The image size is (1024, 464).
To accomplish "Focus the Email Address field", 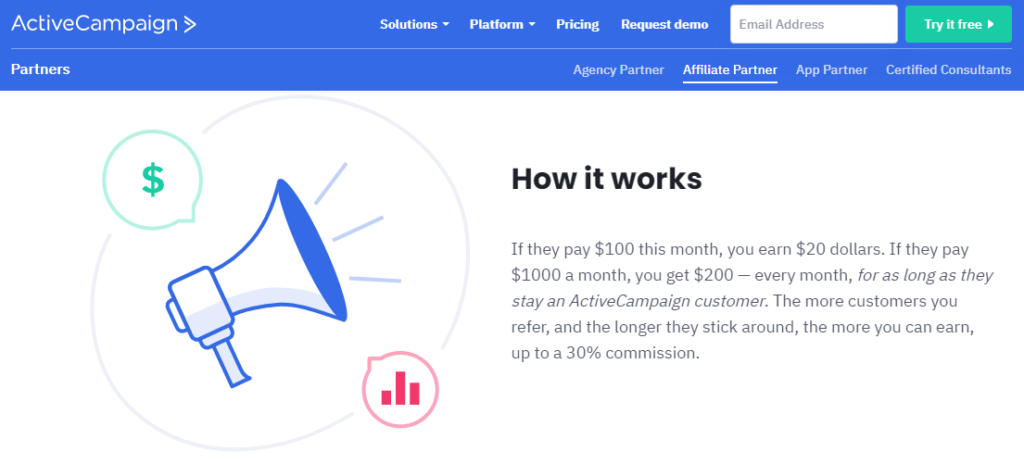I will (812, 24).
